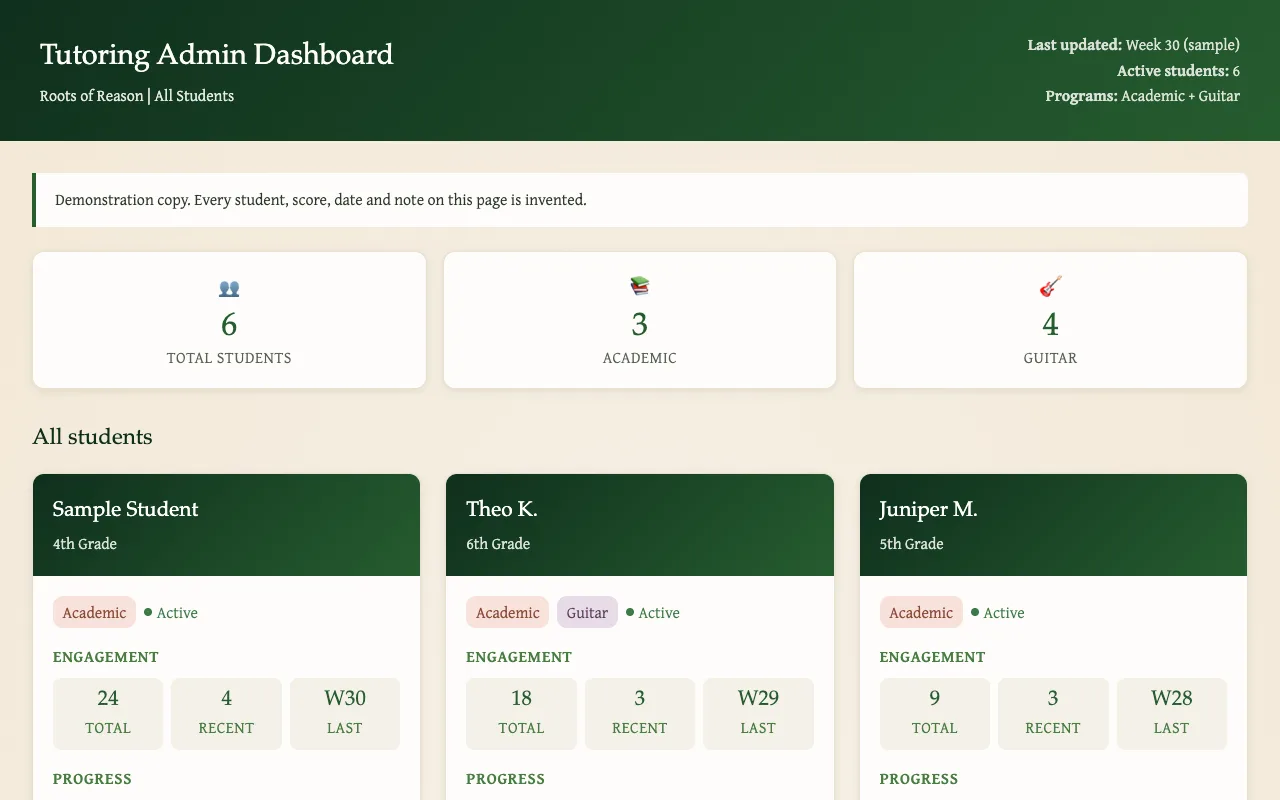Click the green Active dot on Theo K.

[630, 612]
